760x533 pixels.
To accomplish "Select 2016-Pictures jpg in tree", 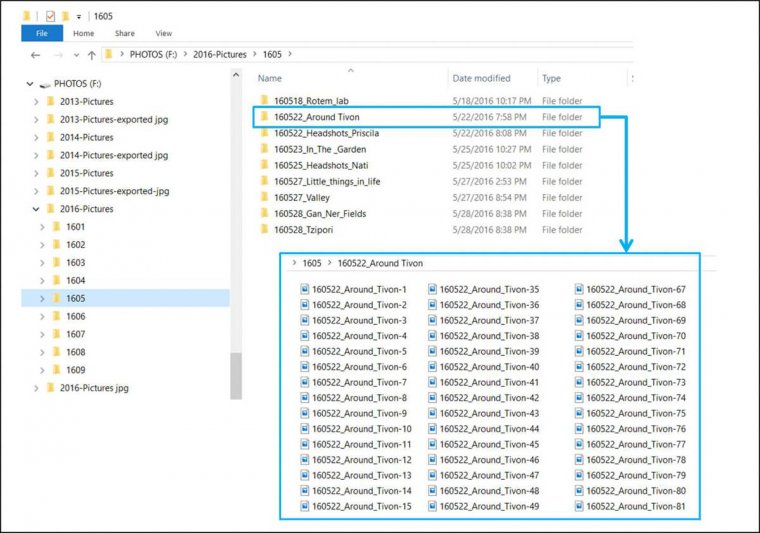I will click(94, 388).
